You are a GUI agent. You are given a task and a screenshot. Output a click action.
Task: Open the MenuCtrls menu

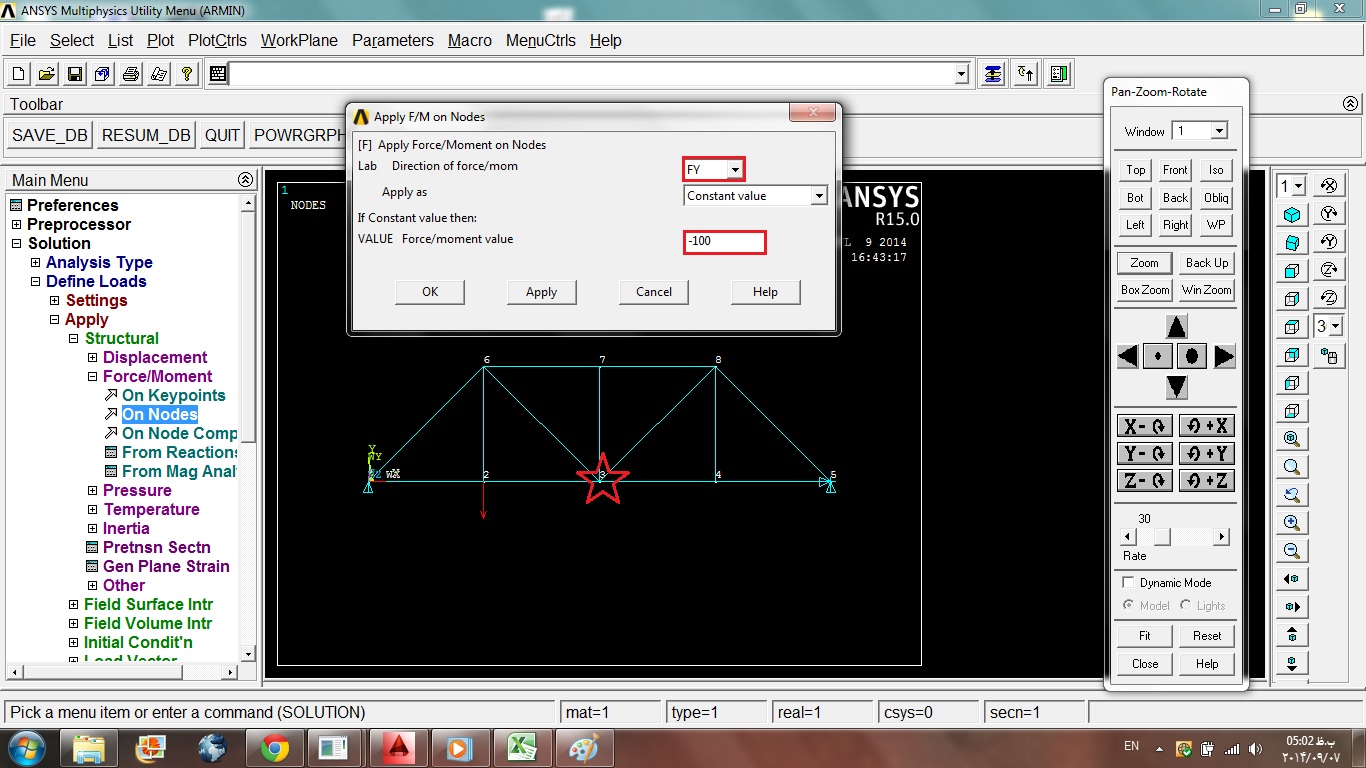[x=541, y=40]
